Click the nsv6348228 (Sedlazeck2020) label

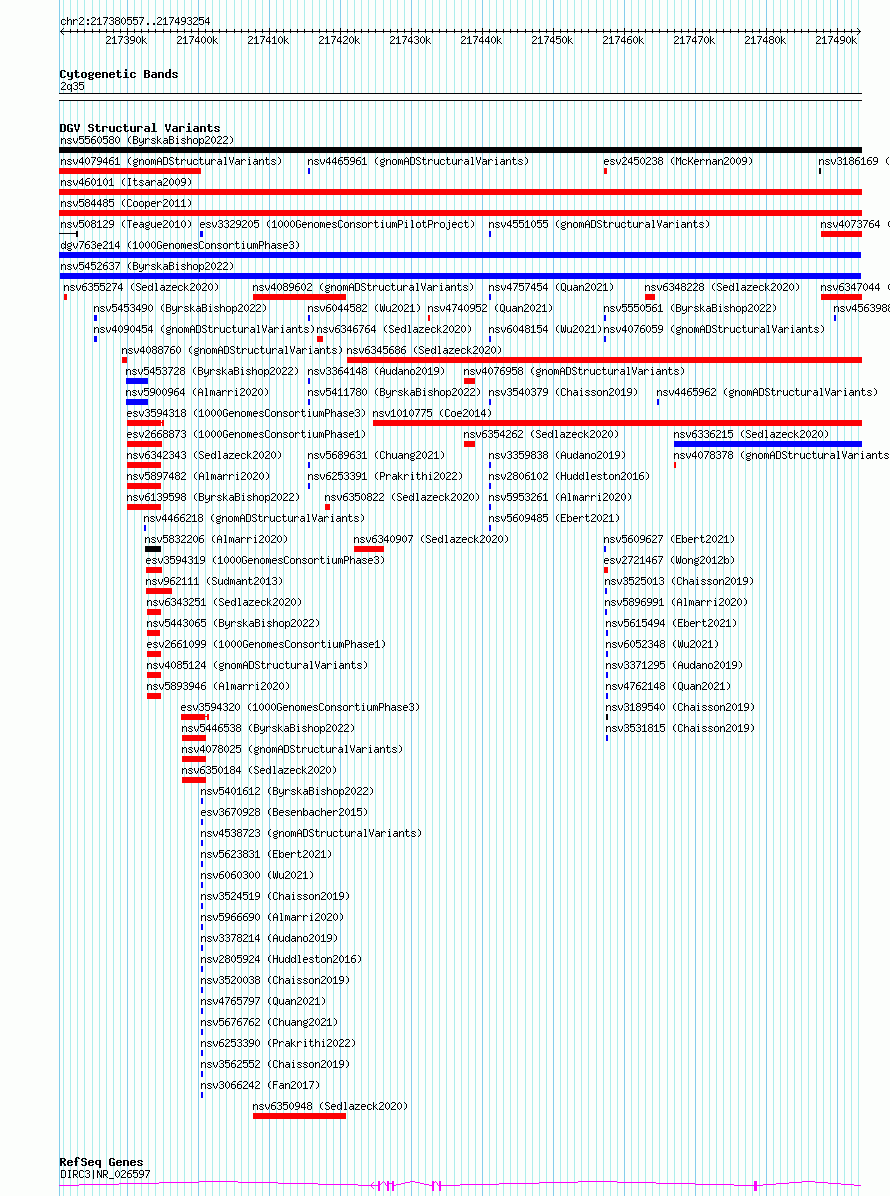[x=722, y=288]
